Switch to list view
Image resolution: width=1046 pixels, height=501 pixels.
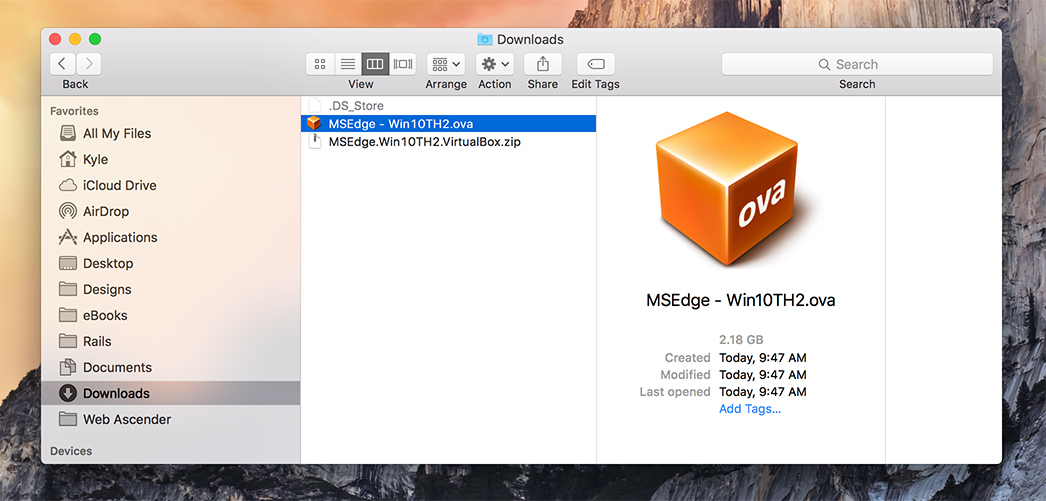[x=348, y=64]
